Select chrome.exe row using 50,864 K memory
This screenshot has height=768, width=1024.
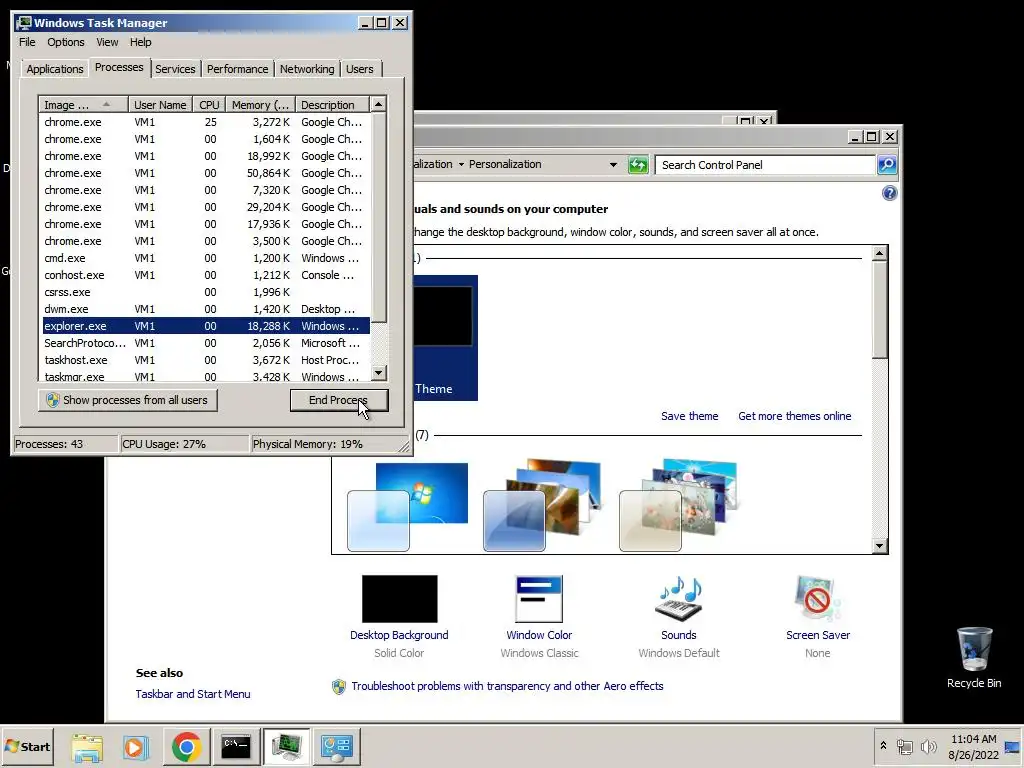point(206,173)
